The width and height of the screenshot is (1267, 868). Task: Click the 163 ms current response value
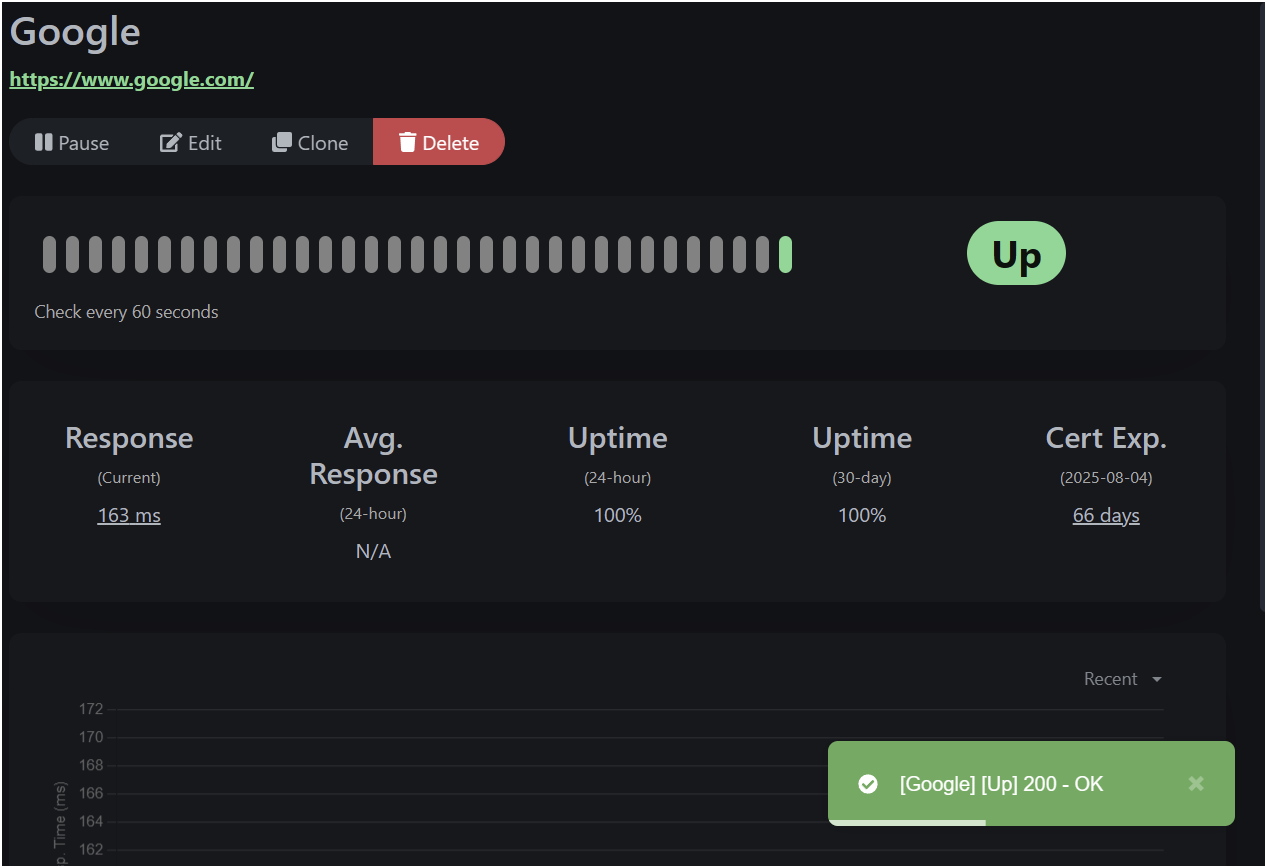129,516
